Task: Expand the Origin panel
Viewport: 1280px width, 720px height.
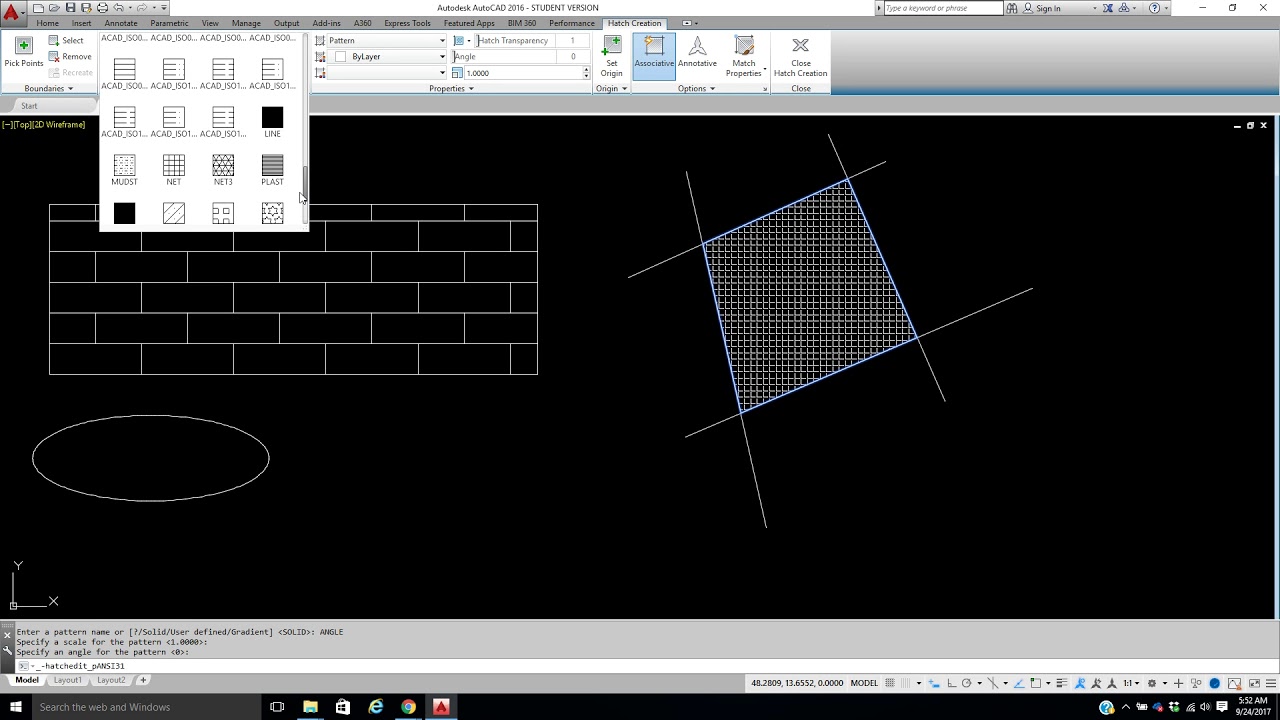Action: point(611,89)
